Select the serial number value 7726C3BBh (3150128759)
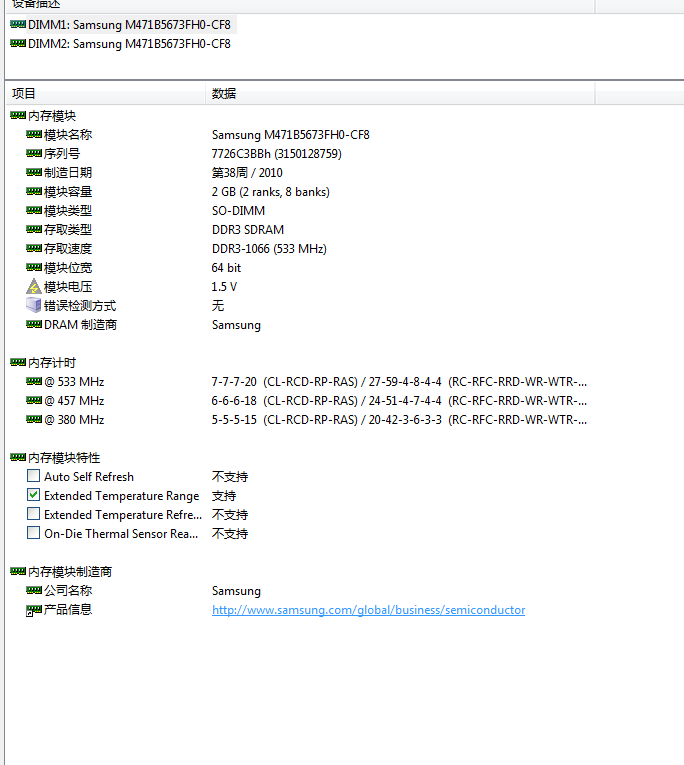The height and width of the screenshot is (765, 684). 277,154
